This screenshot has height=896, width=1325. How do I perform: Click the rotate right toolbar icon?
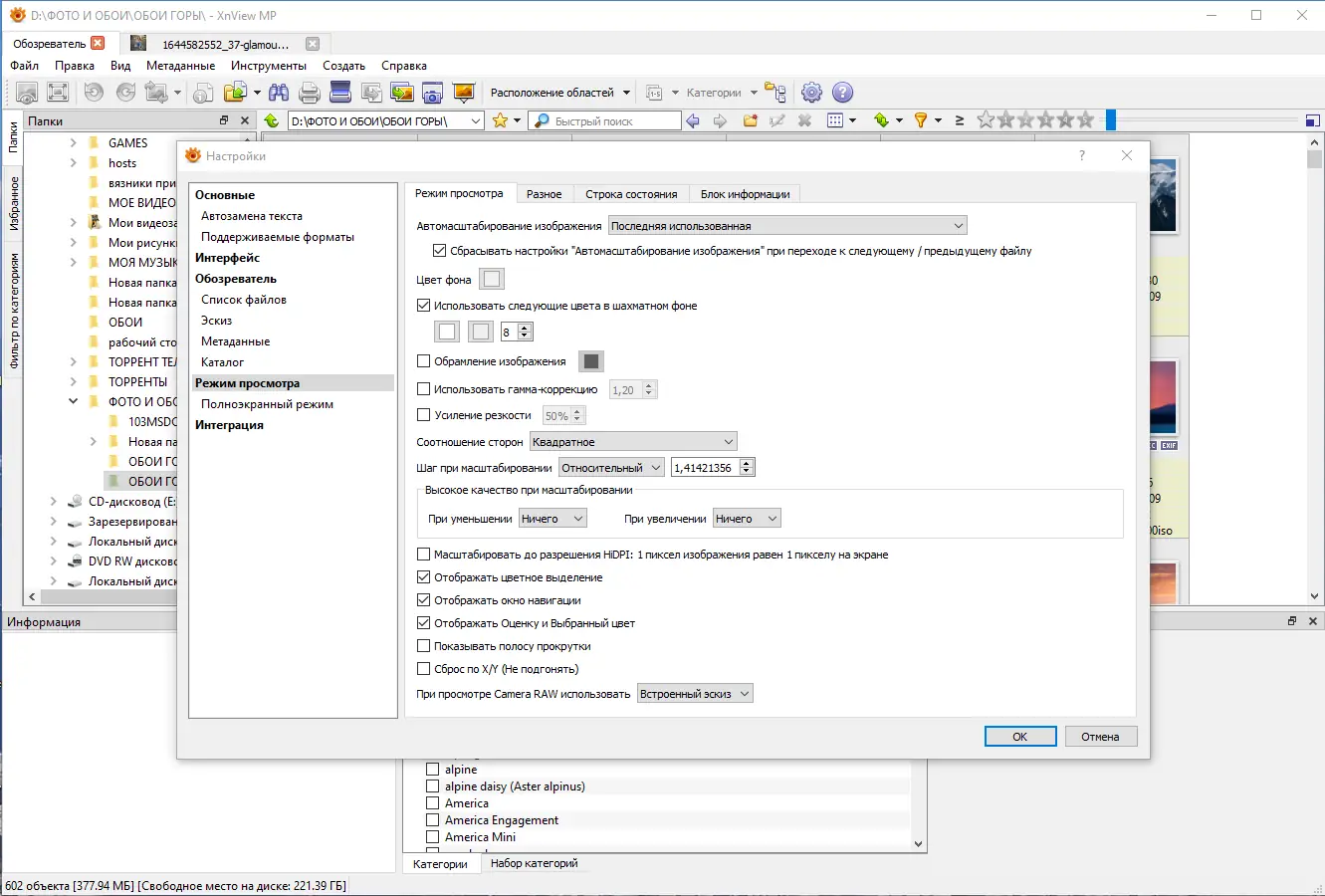coord(125,93)
